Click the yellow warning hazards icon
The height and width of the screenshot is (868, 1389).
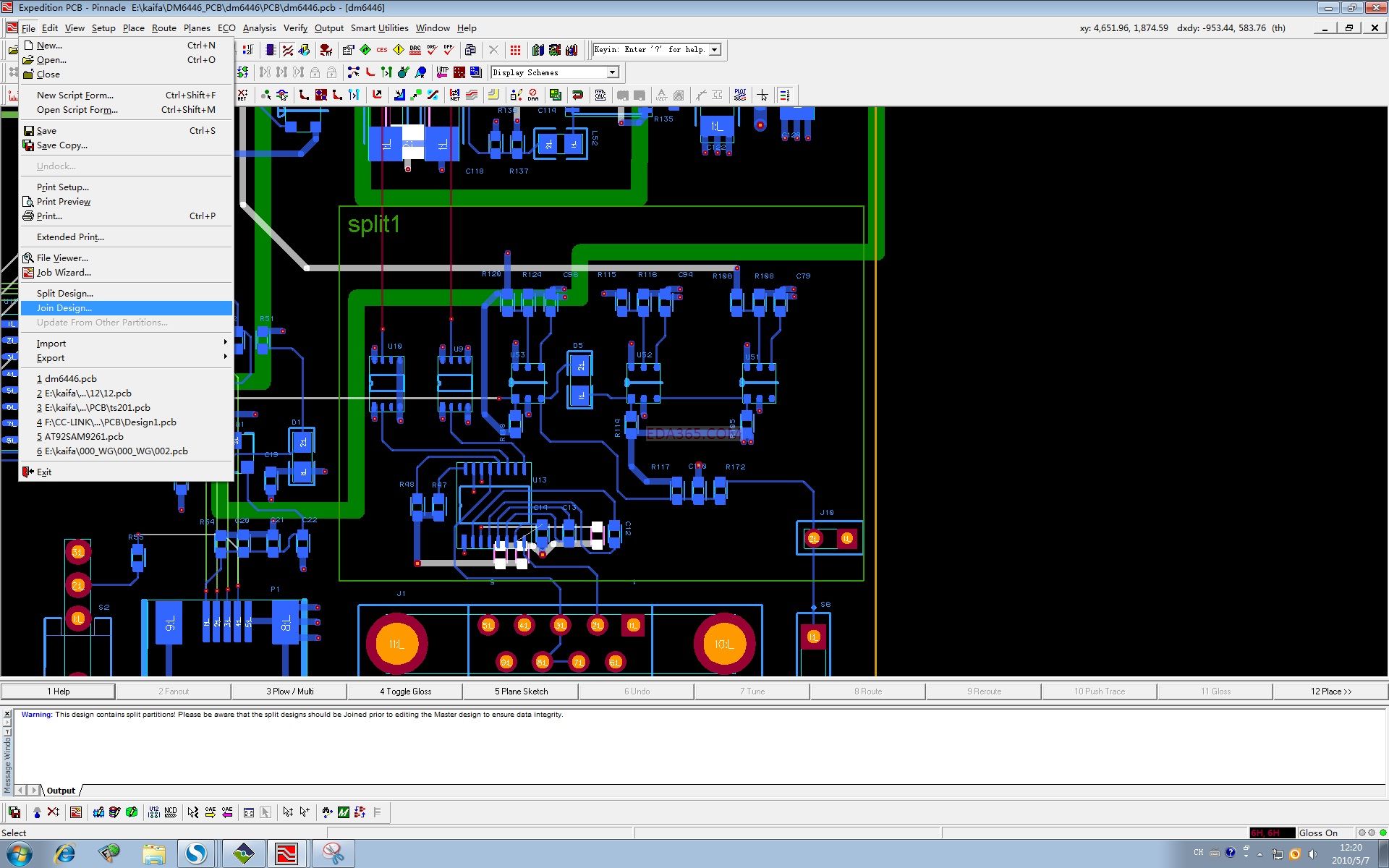click(x=398, y=50)
